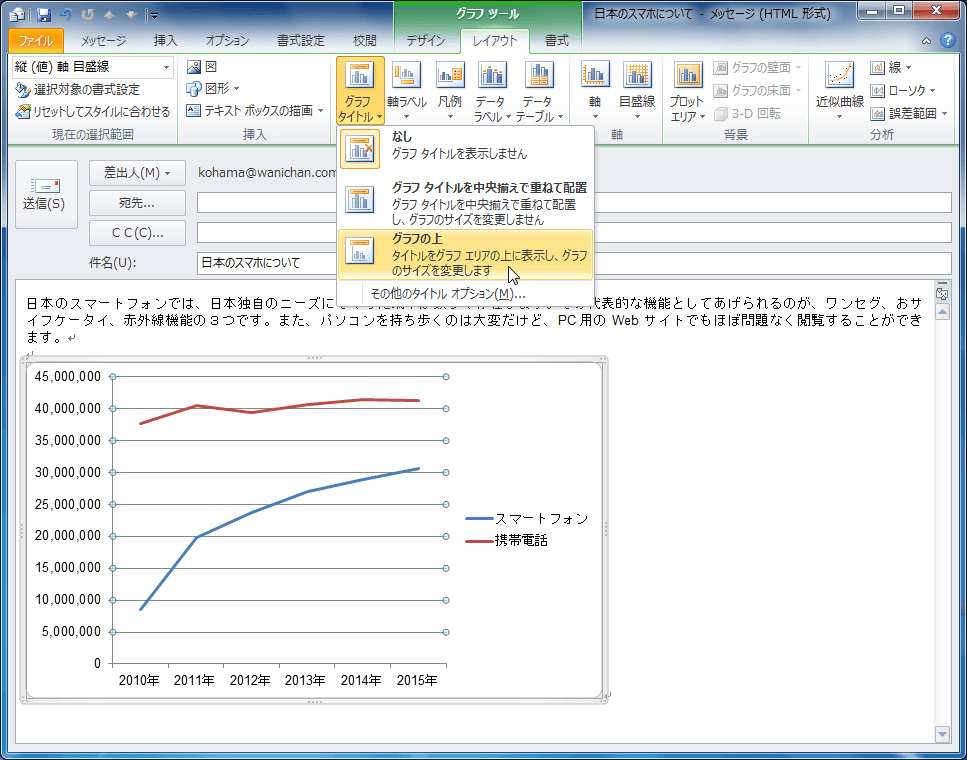Open the 線 lines dropdown
The width and height of the screenshot is (967, 760).
pyautogui.click(x=891, y=67)
